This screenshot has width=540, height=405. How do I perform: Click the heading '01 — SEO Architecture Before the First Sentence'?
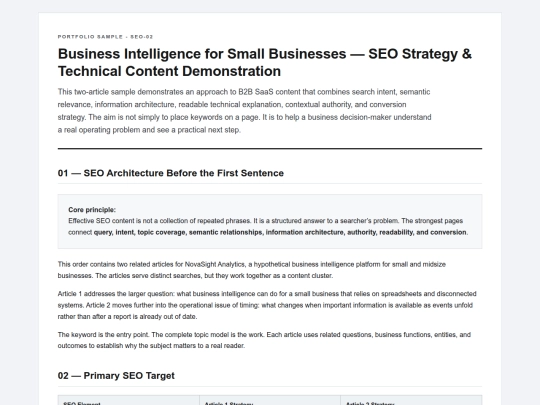click(x=170, y=173)
